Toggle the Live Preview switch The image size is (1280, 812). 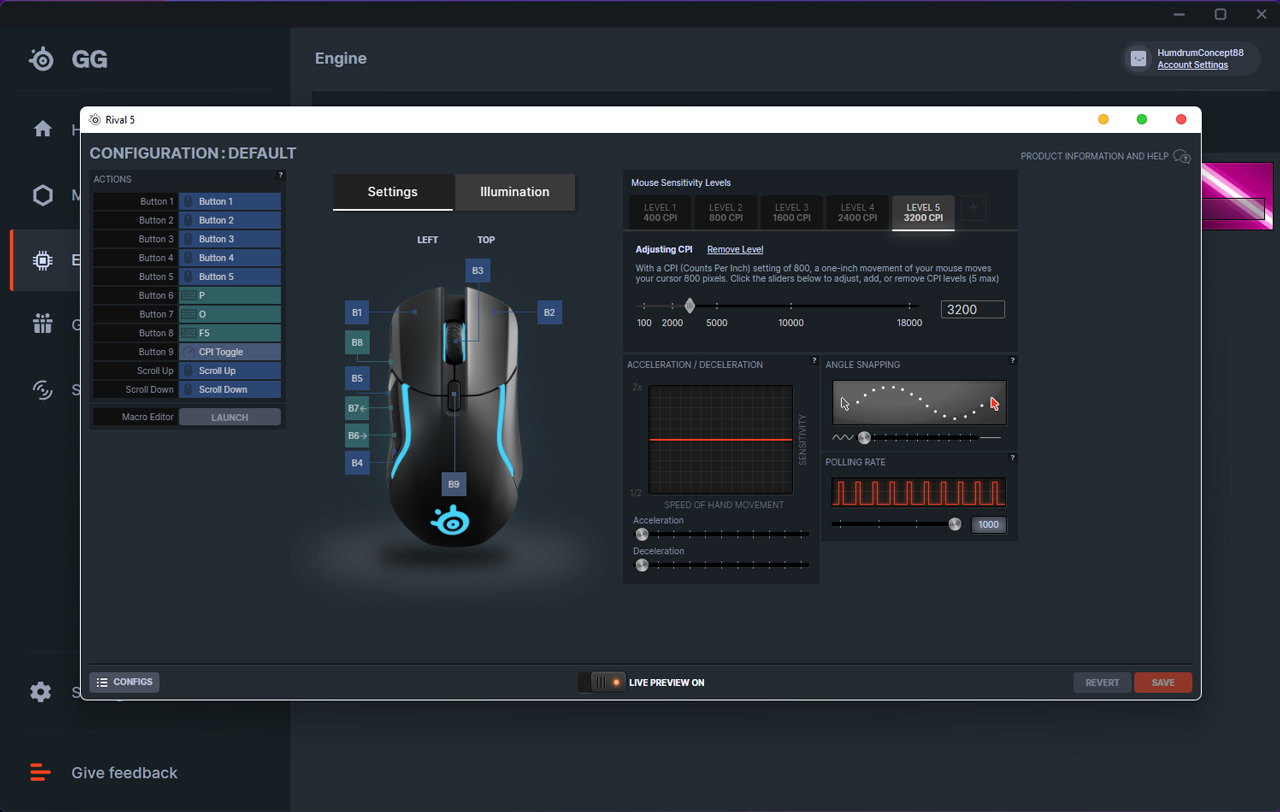[x=602, y=682]
